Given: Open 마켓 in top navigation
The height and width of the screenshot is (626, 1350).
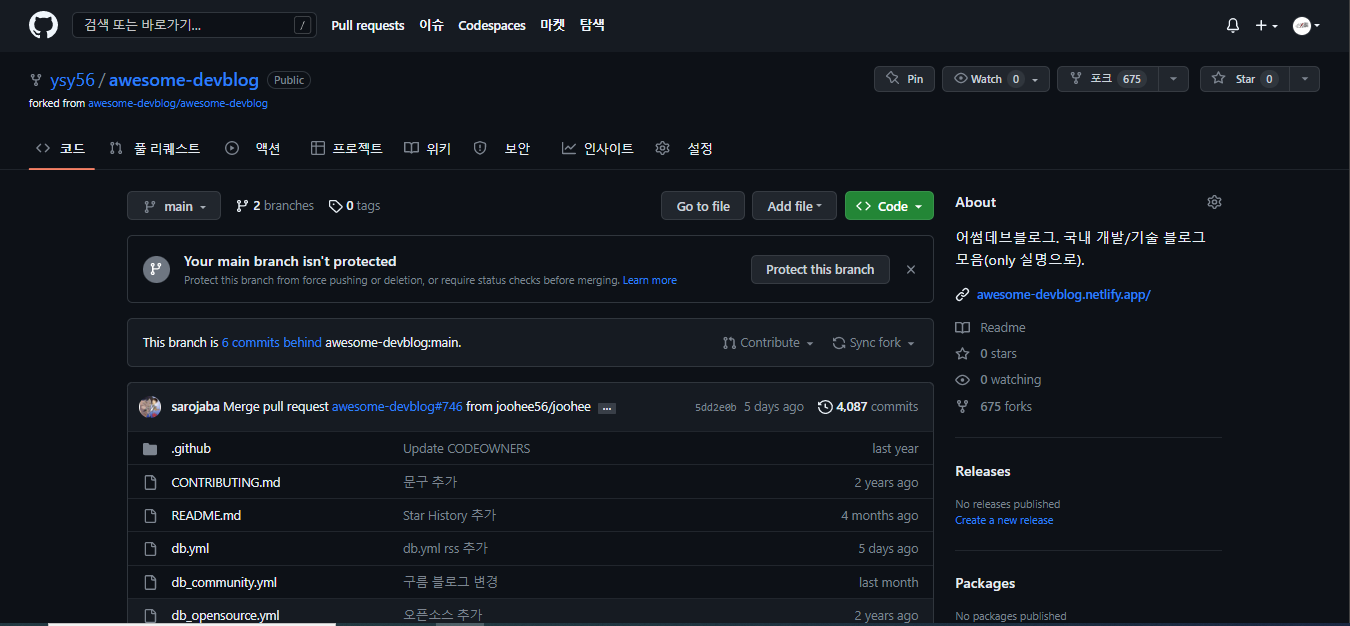Looking at the screenshot, I should (x=553, y=25).
